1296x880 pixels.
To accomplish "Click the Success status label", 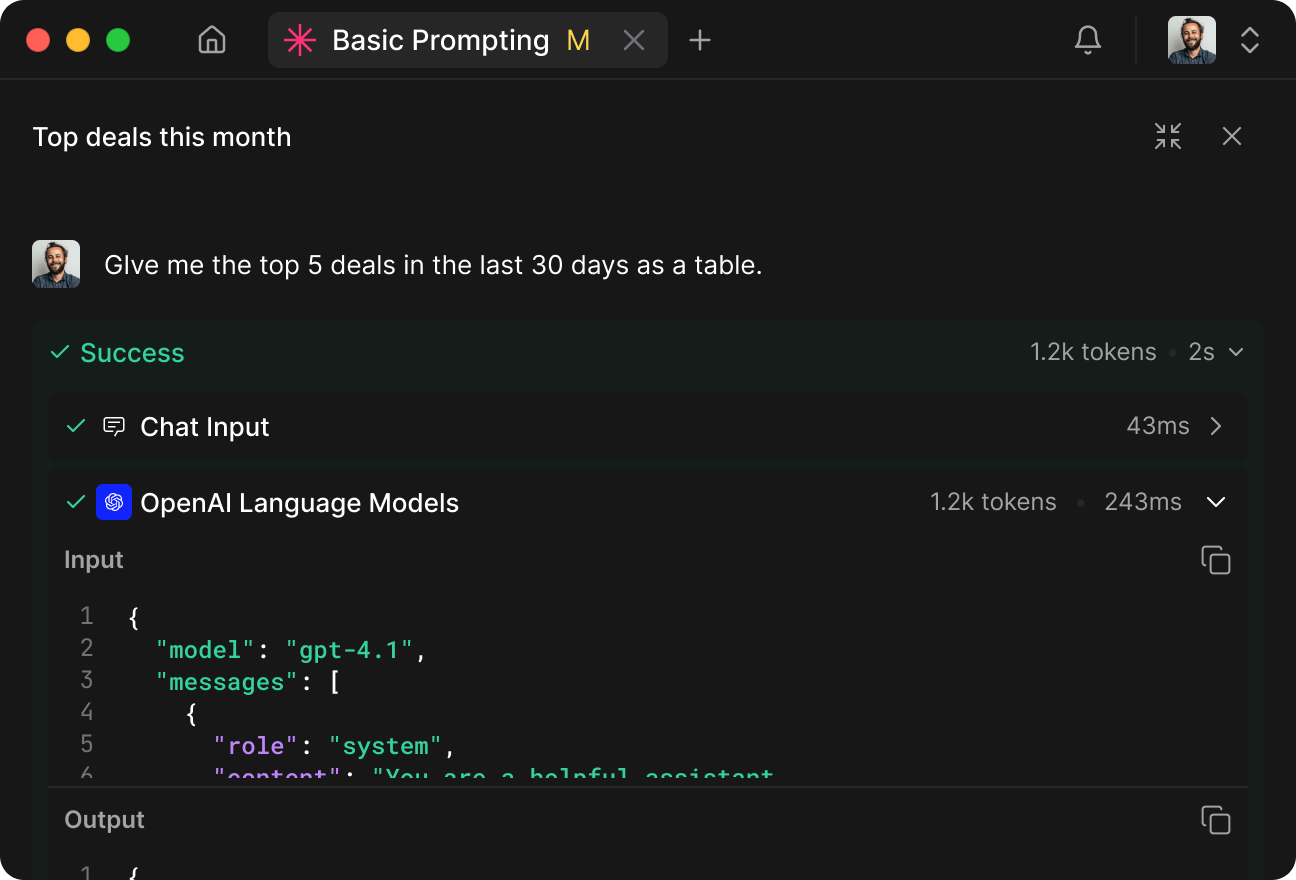I will click(132, 353).
